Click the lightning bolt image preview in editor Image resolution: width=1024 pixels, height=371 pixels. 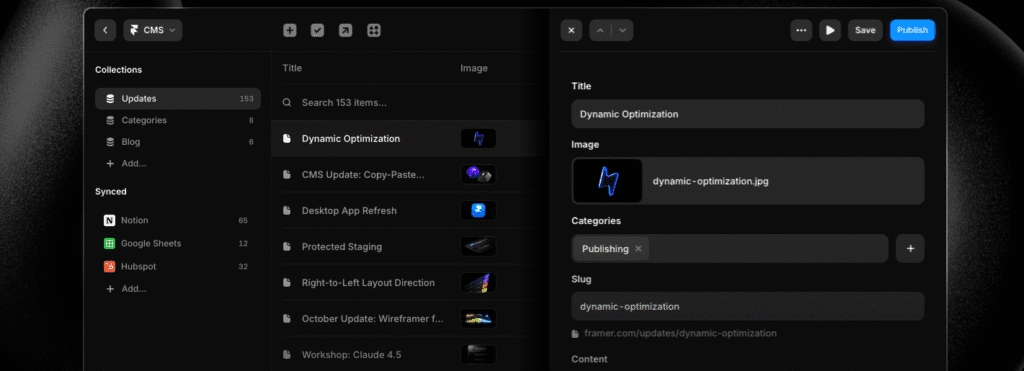coord(607,181)
